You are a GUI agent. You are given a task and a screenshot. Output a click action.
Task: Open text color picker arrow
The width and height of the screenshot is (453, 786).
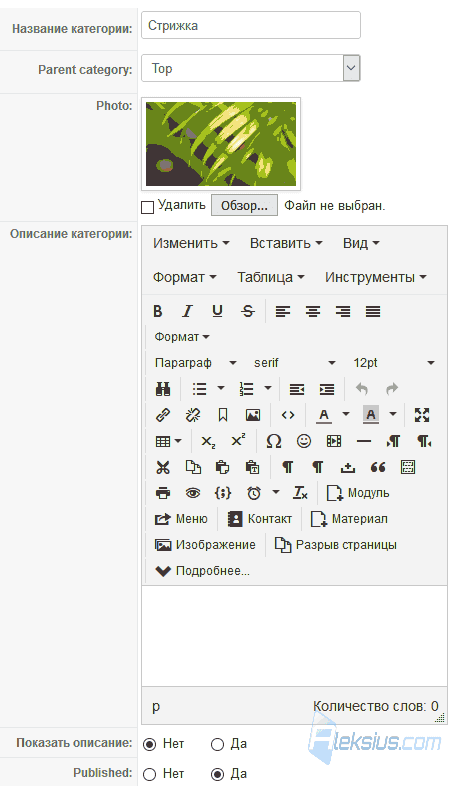[346, 415]
